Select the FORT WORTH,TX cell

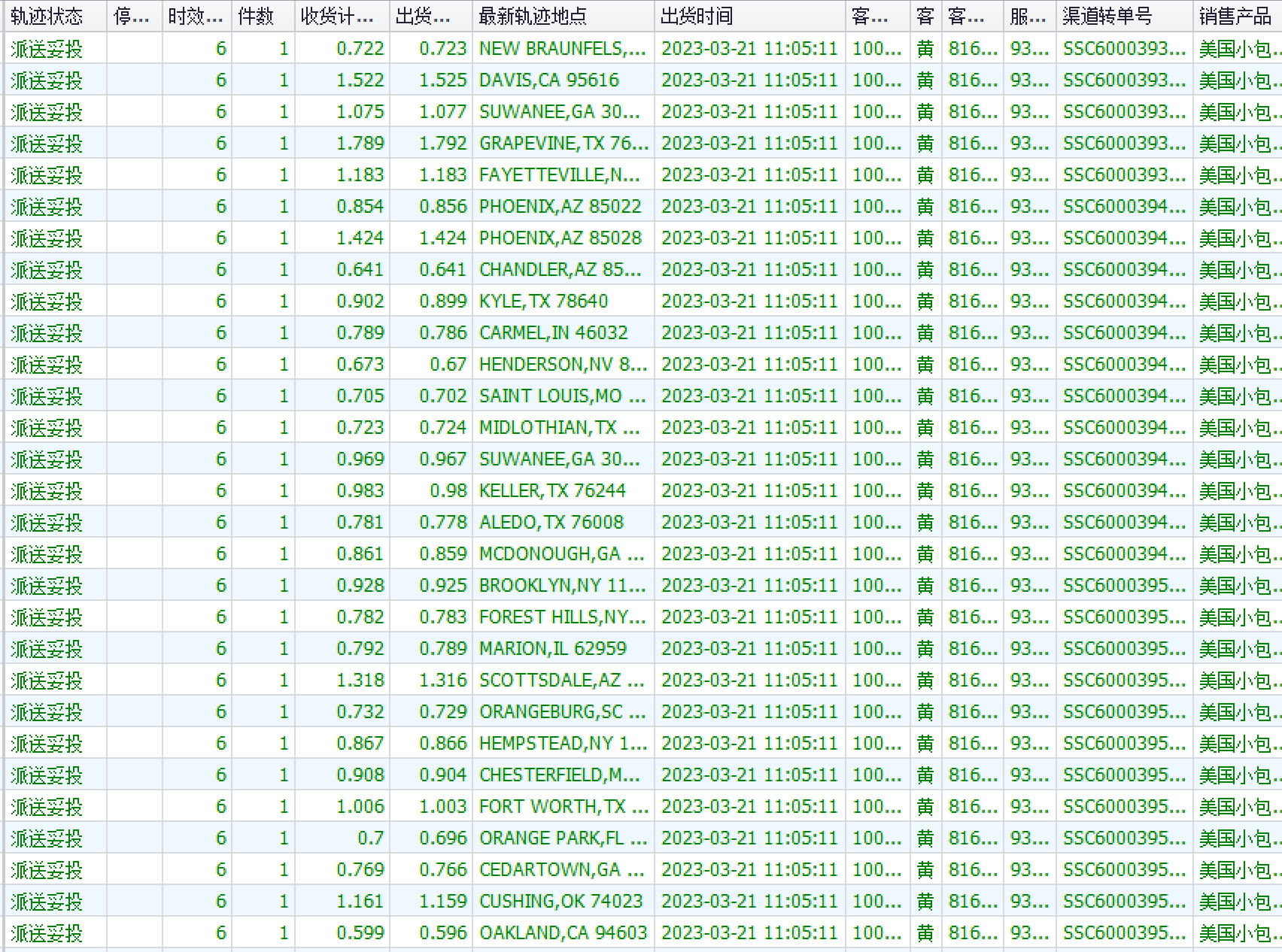[x=564, y=807]
